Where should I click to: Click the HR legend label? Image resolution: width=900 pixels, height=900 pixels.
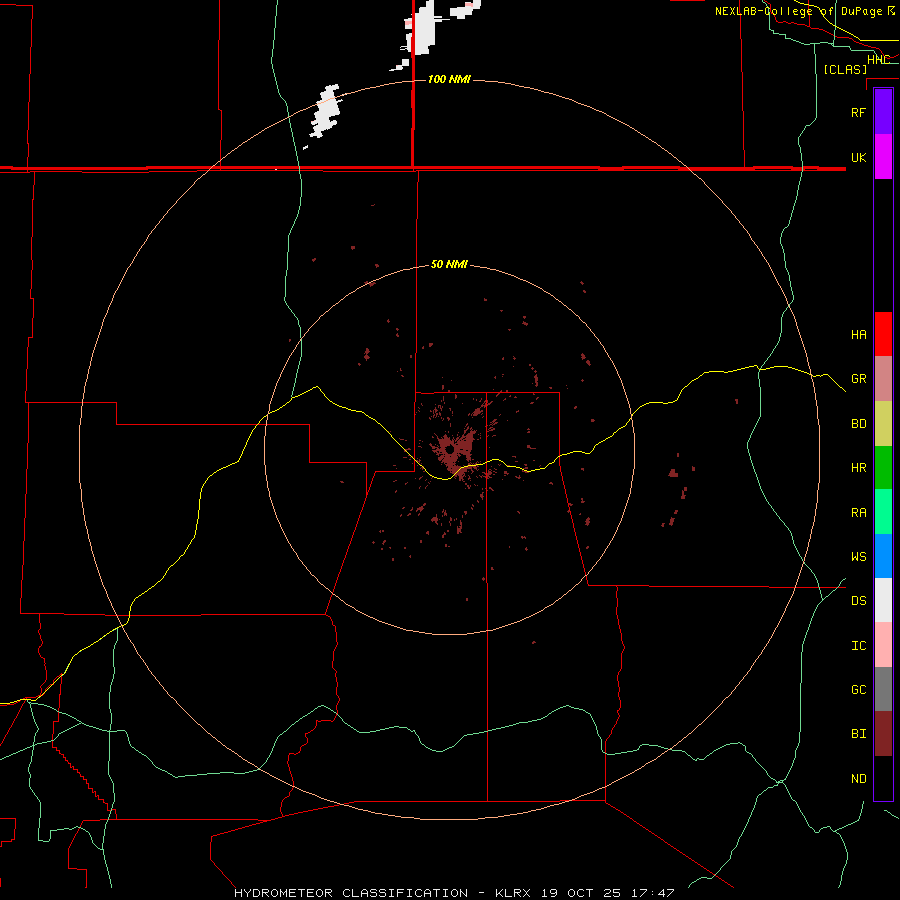(859, 468)
